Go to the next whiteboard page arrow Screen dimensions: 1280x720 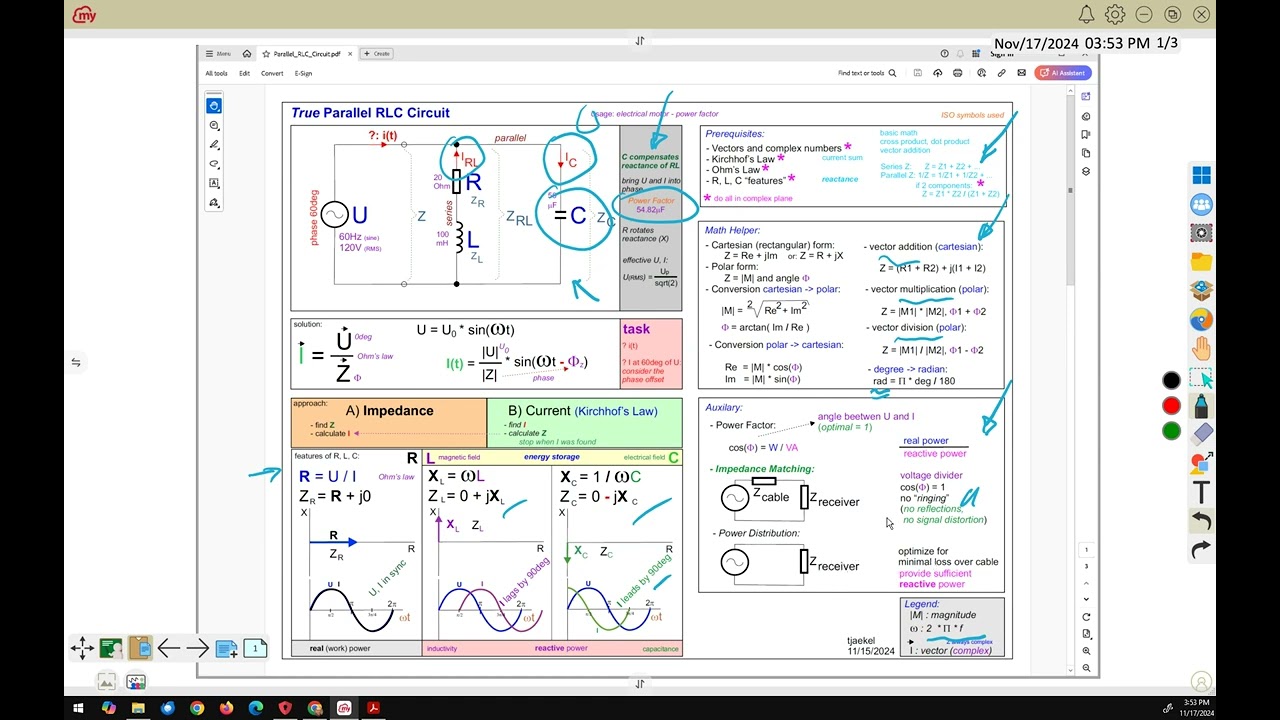tap(198, 648)
